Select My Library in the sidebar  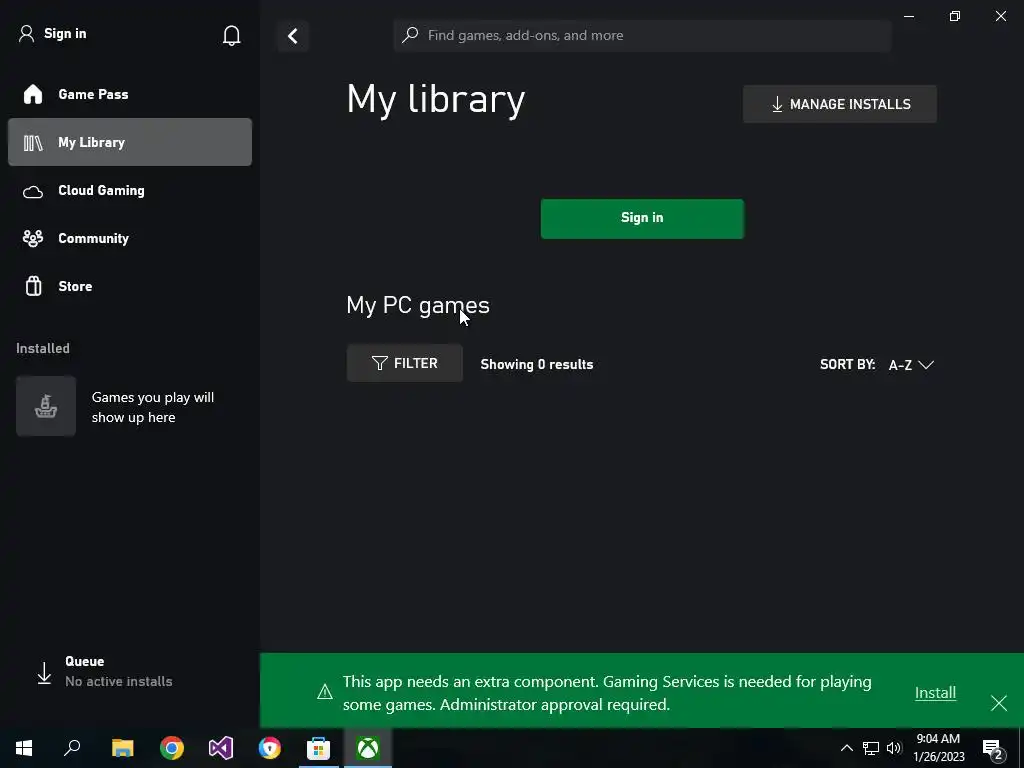(x=130, y=142)
